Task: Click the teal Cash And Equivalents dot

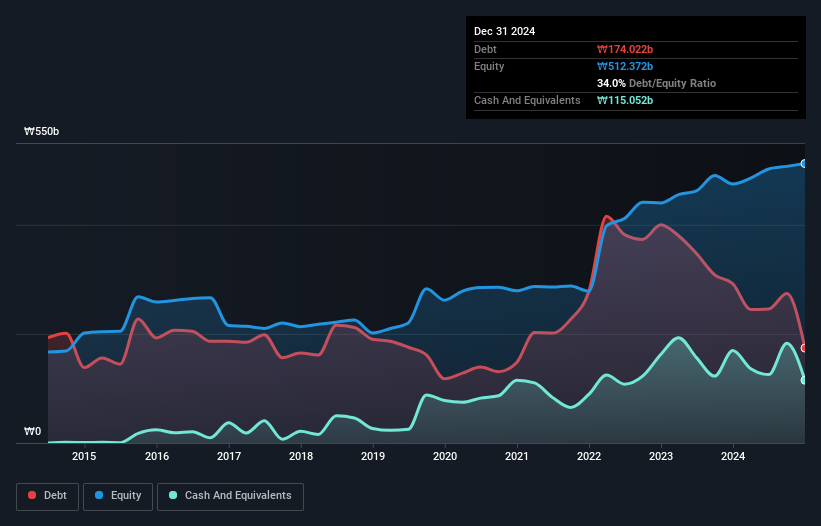Action: (x=173, y=495)
